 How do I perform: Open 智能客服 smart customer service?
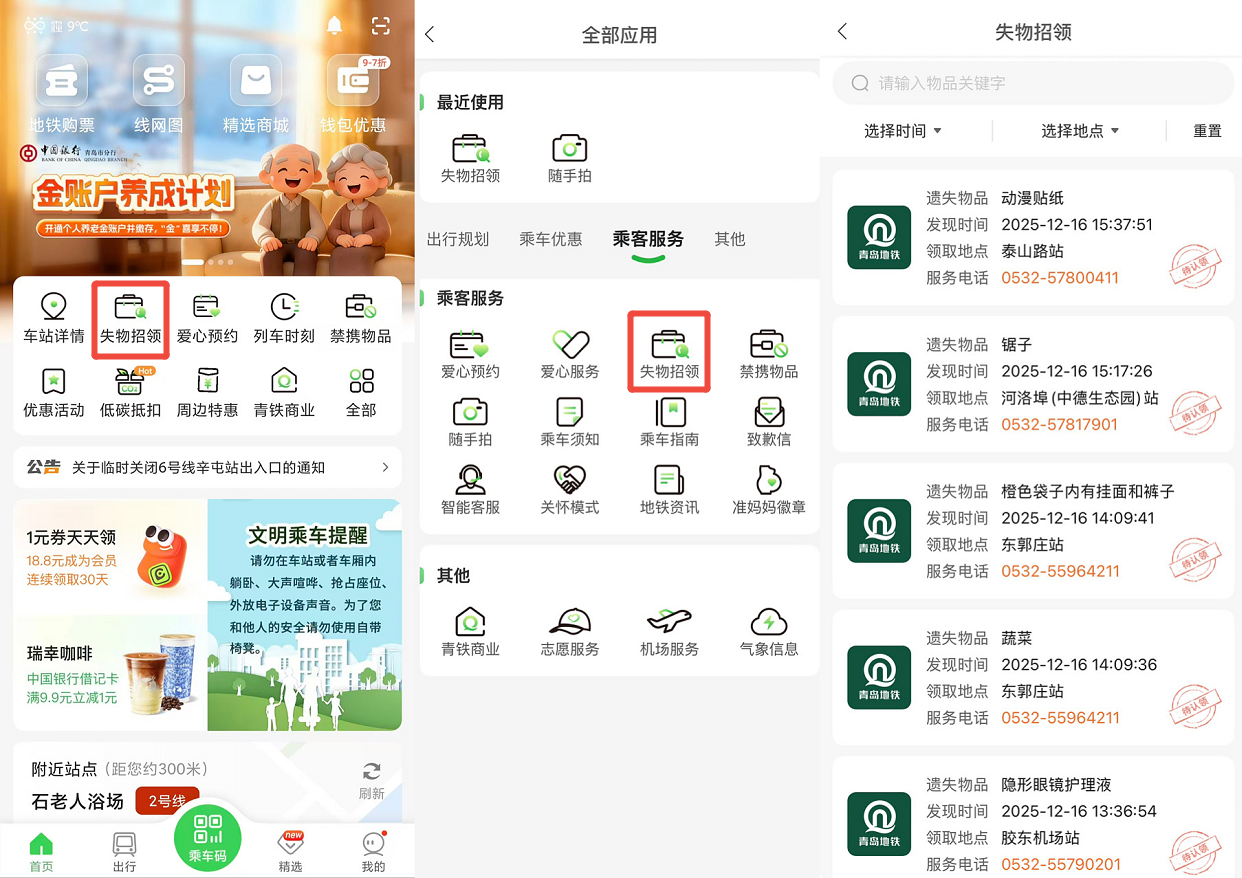pos(470,490)
